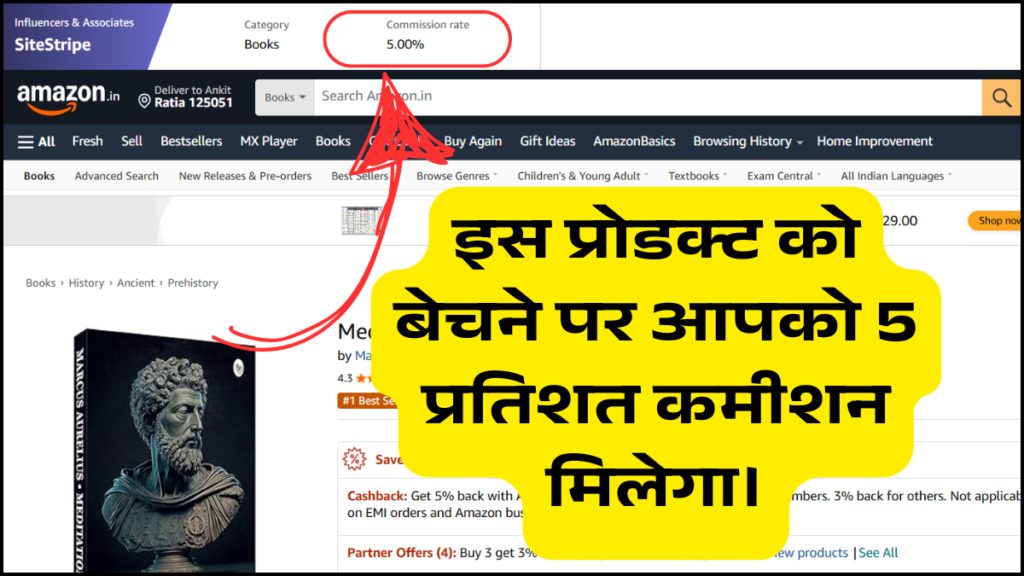Viewport: 1024px width, 576px height.
Task: Expand the Best Sellers submenu
Action: point(363,176)
